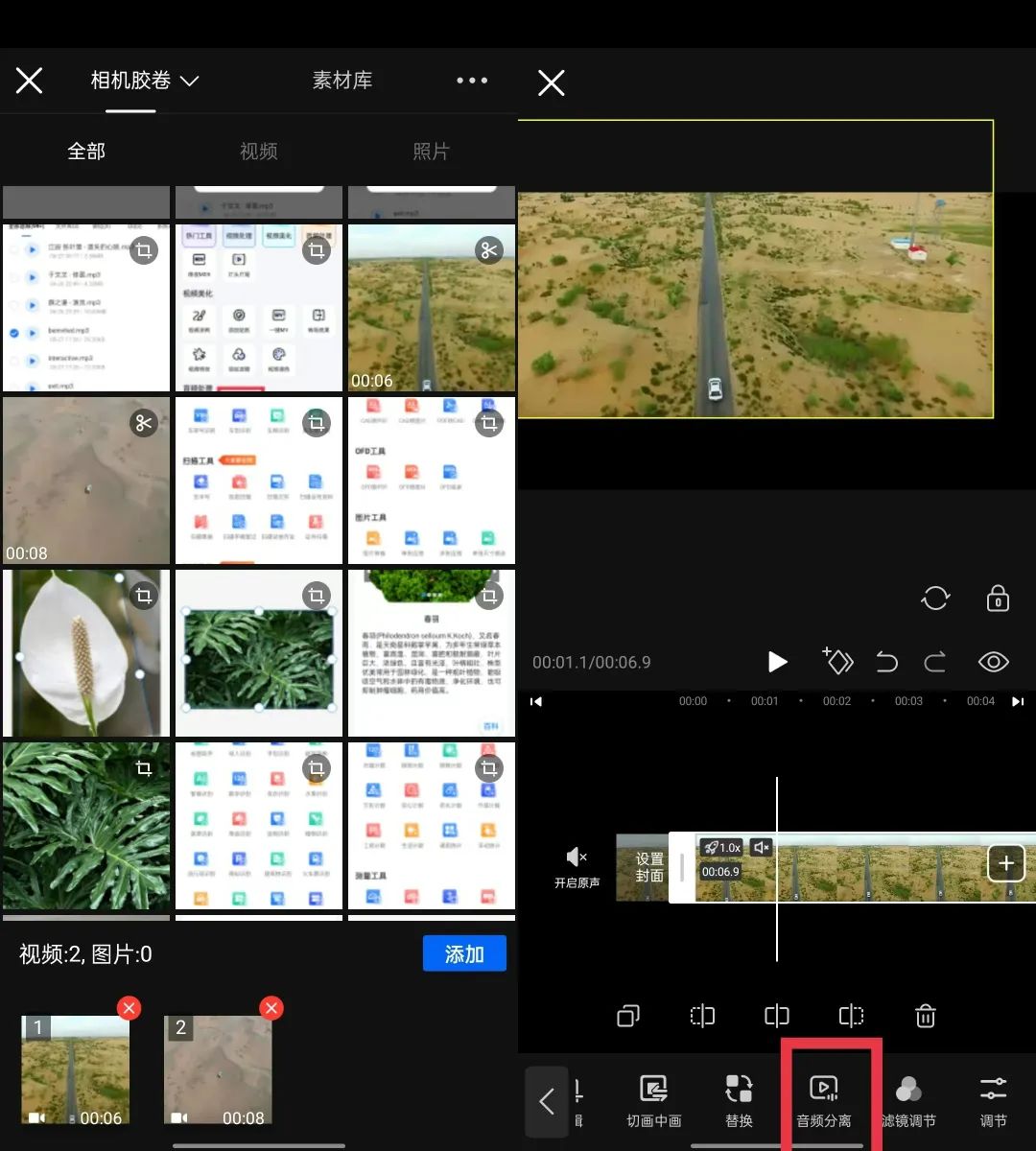
Task: Open the three-dot more options menu
Action: pos(472,82)
